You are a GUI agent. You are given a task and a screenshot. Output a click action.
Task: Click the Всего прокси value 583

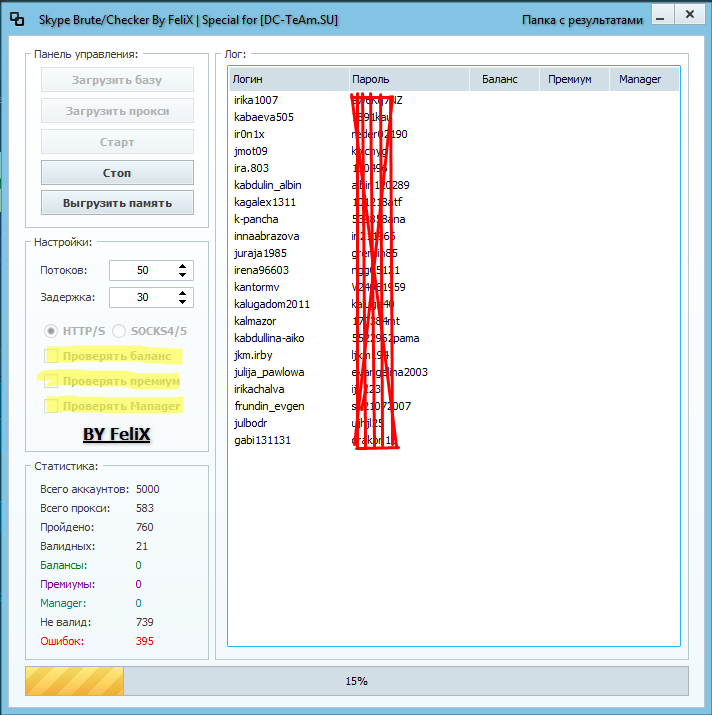click(x=145, y=508)
